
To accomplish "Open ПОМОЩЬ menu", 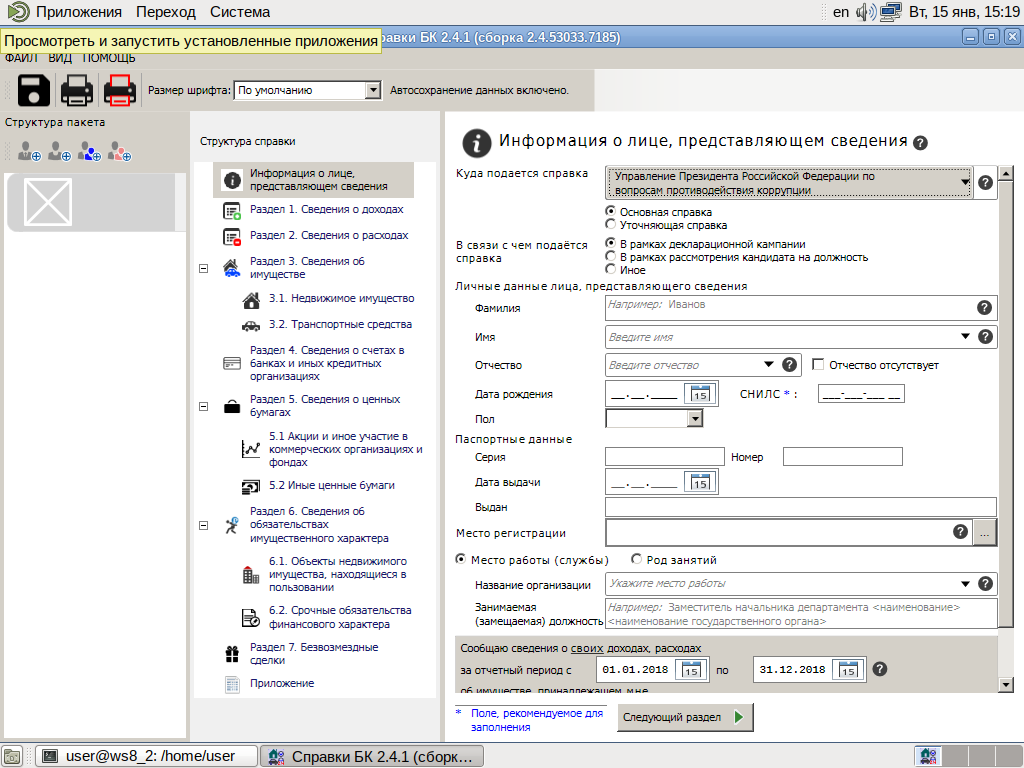I will click(x=109, y=58).
